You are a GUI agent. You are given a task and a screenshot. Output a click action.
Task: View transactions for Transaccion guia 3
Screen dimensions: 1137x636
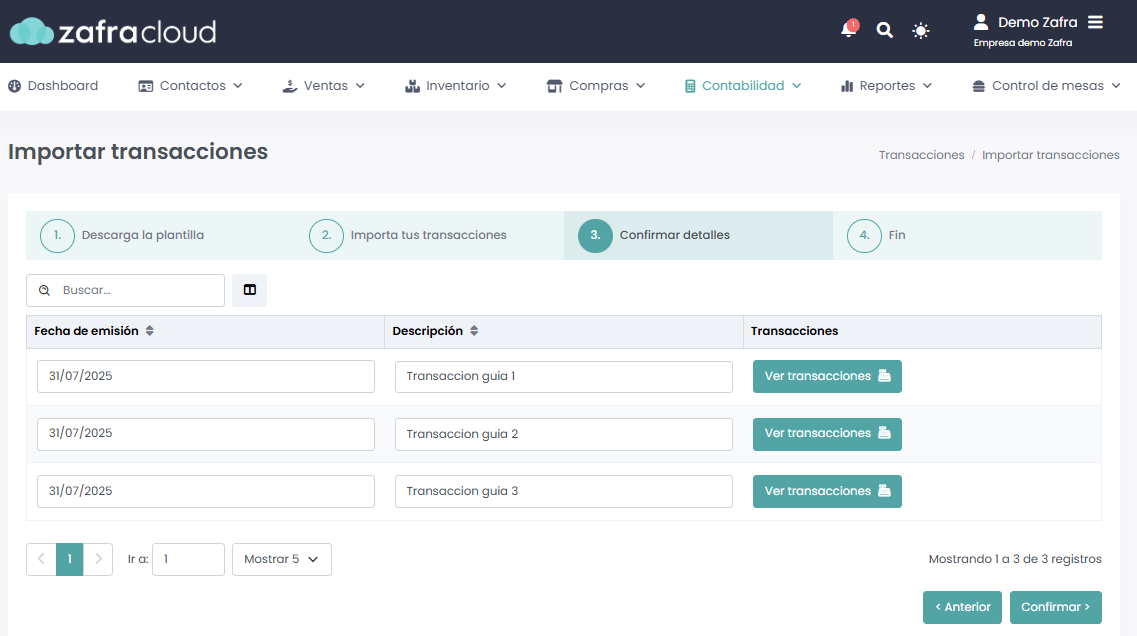(x=827, y=491)
